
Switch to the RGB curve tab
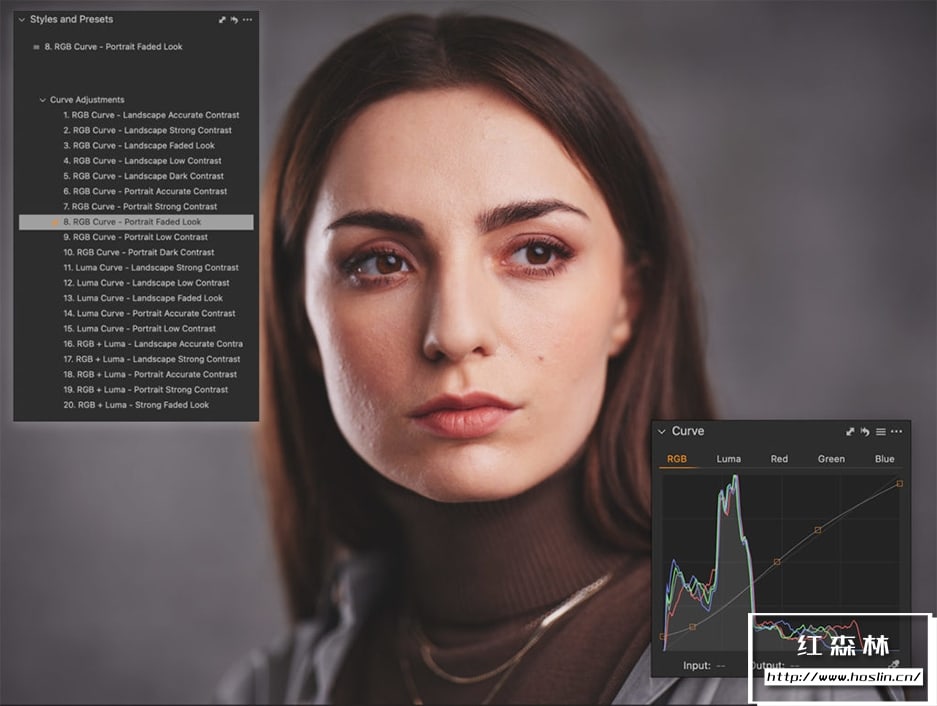tap(676, 459)
